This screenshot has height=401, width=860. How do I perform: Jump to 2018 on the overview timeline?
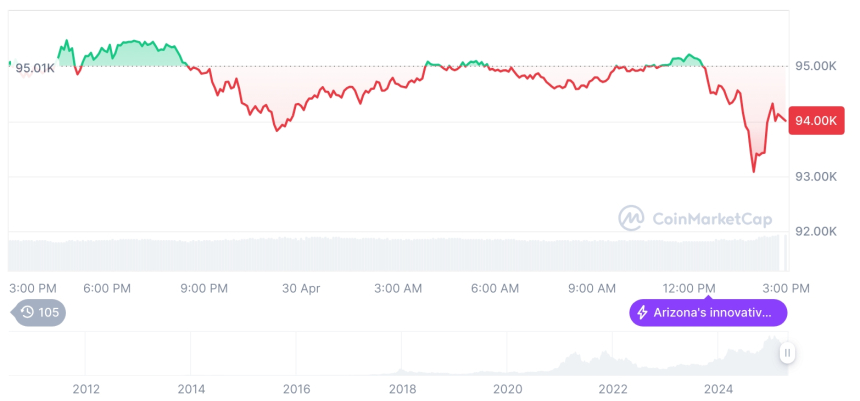[402, 389]
